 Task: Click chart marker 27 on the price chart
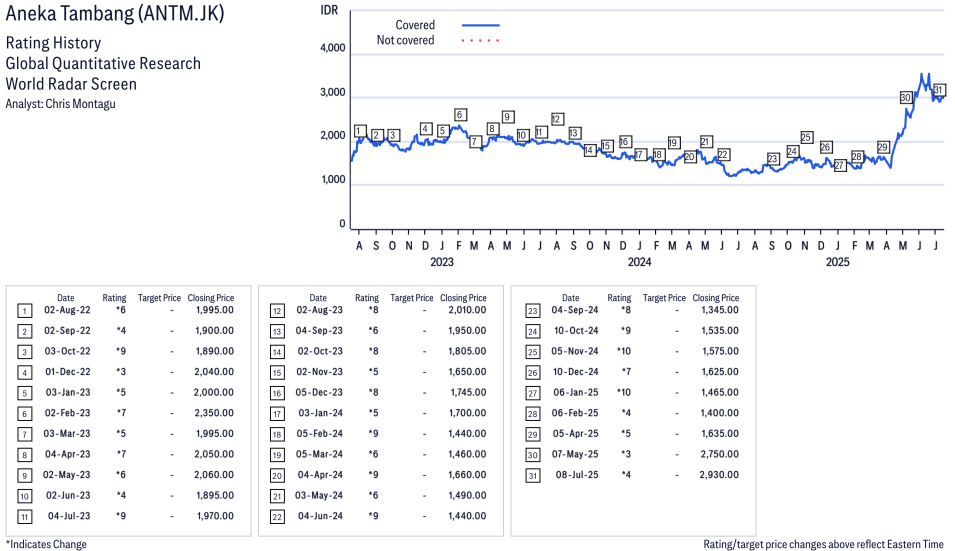click(x=839, y=165)
